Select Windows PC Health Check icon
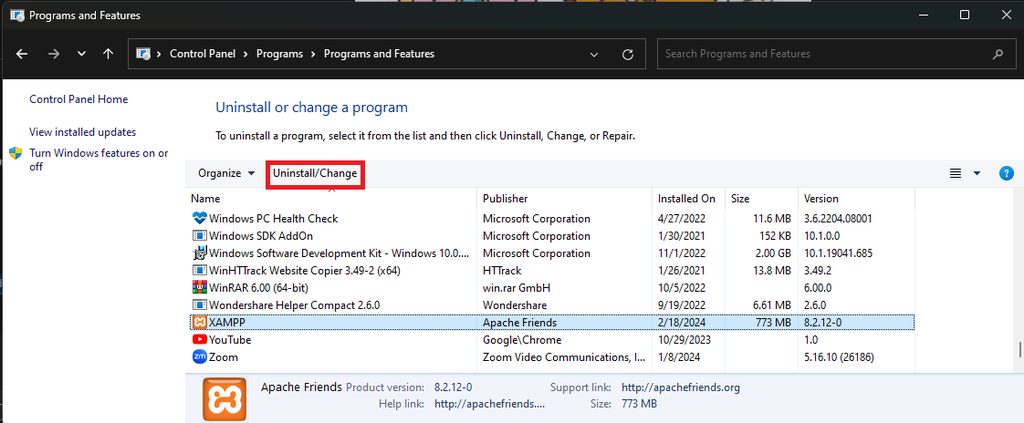The height and width of the screenshot is (423, 1024). (x=200, y=219)
